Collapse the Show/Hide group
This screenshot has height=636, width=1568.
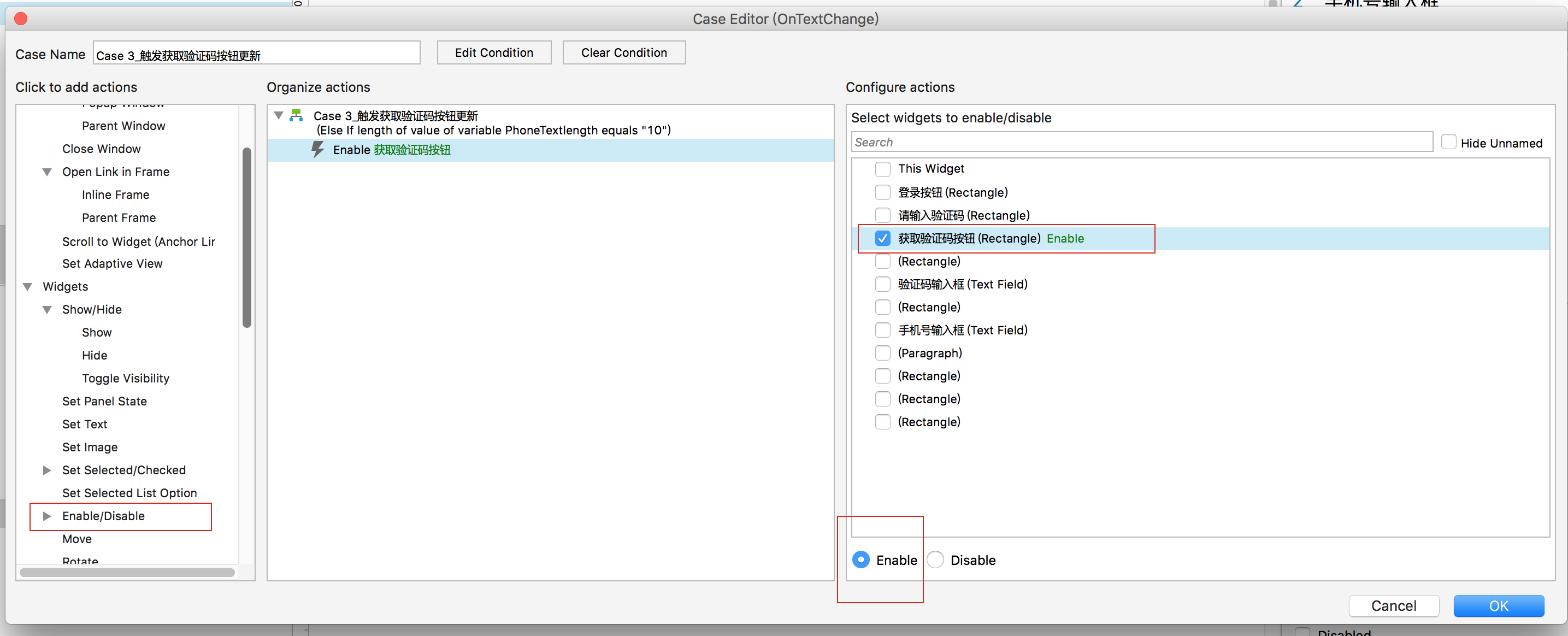point(47,309)
